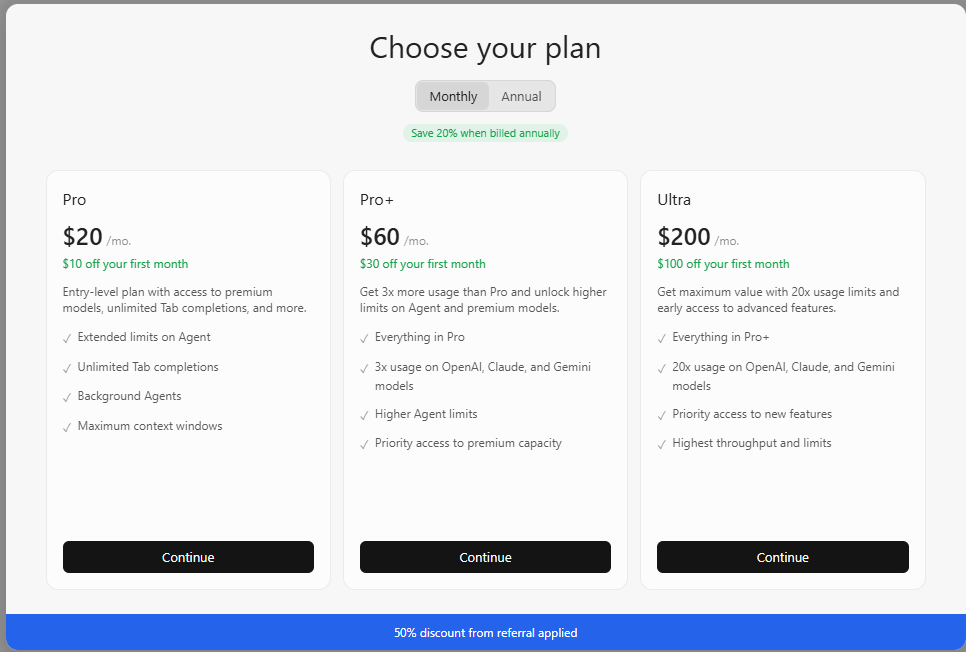
Task: Switch billing to Annual
Action: coord(521,96)
